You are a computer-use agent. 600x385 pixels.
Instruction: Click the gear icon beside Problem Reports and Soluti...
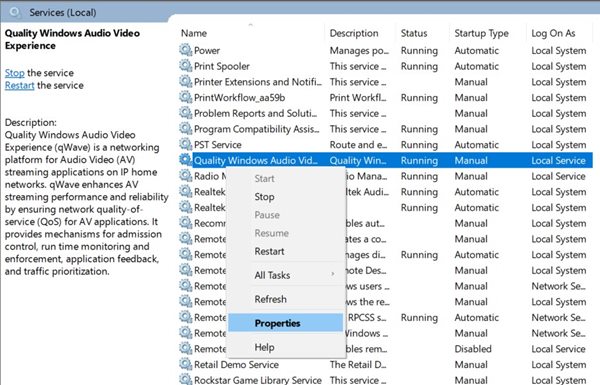pos(186,113)
